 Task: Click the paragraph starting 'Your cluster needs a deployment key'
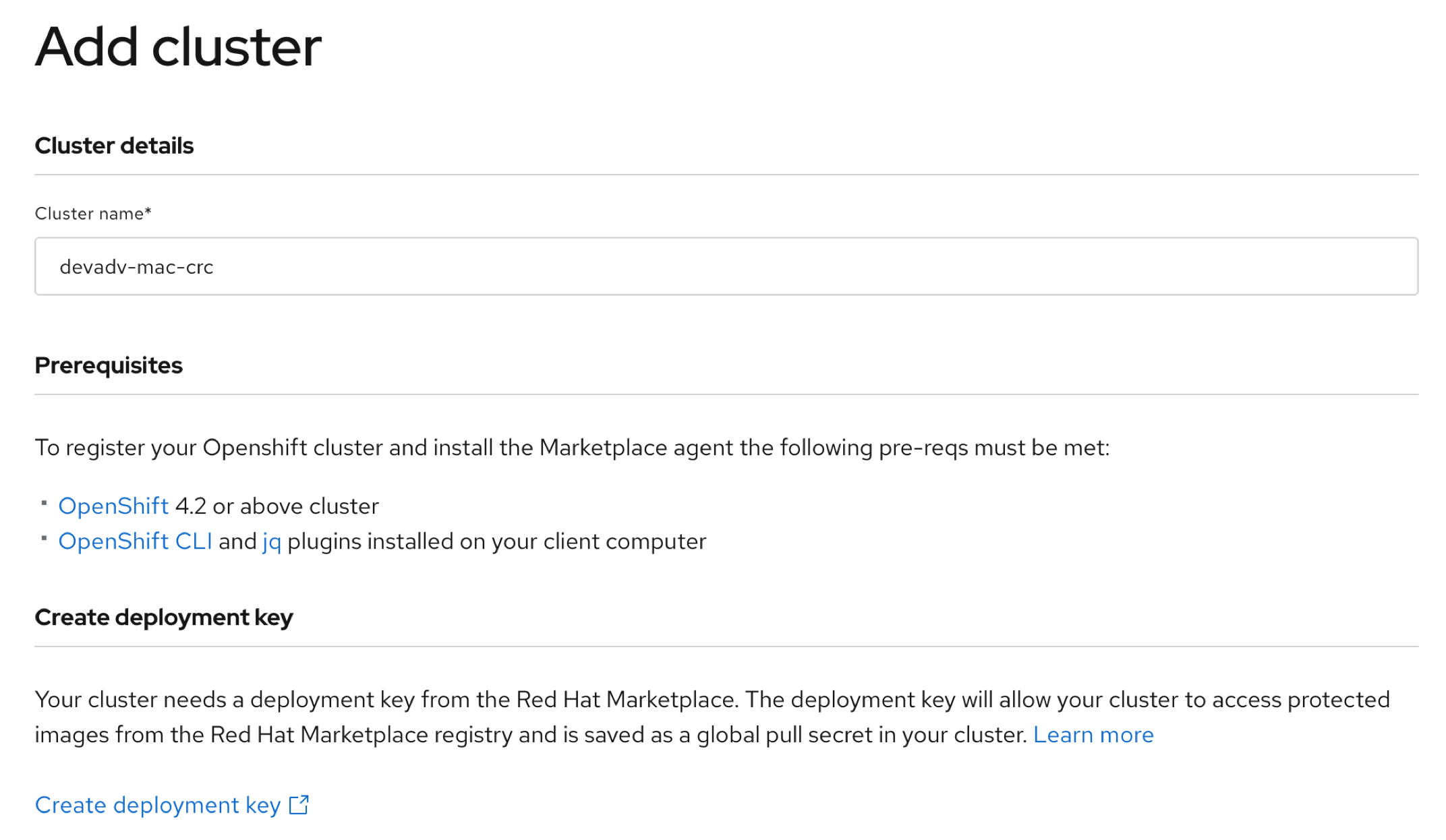click(x=712, y=717)
